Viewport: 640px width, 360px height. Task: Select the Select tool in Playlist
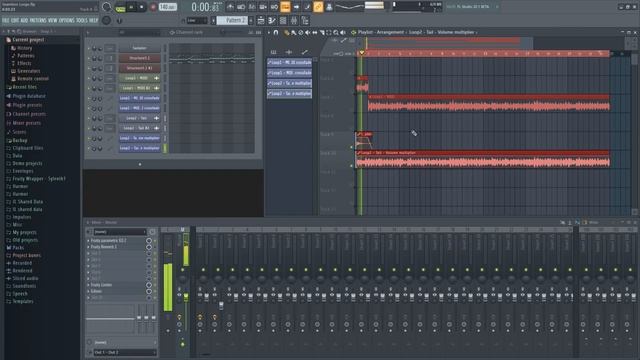coord(329,32)
